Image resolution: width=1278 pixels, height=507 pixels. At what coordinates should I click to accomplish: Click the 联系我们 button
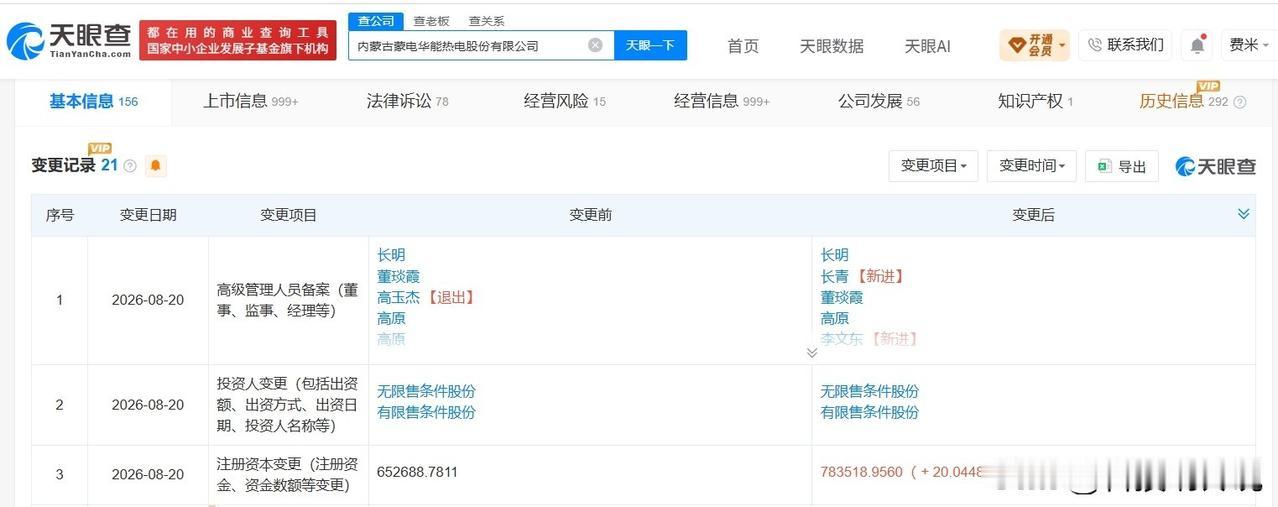1125,45
